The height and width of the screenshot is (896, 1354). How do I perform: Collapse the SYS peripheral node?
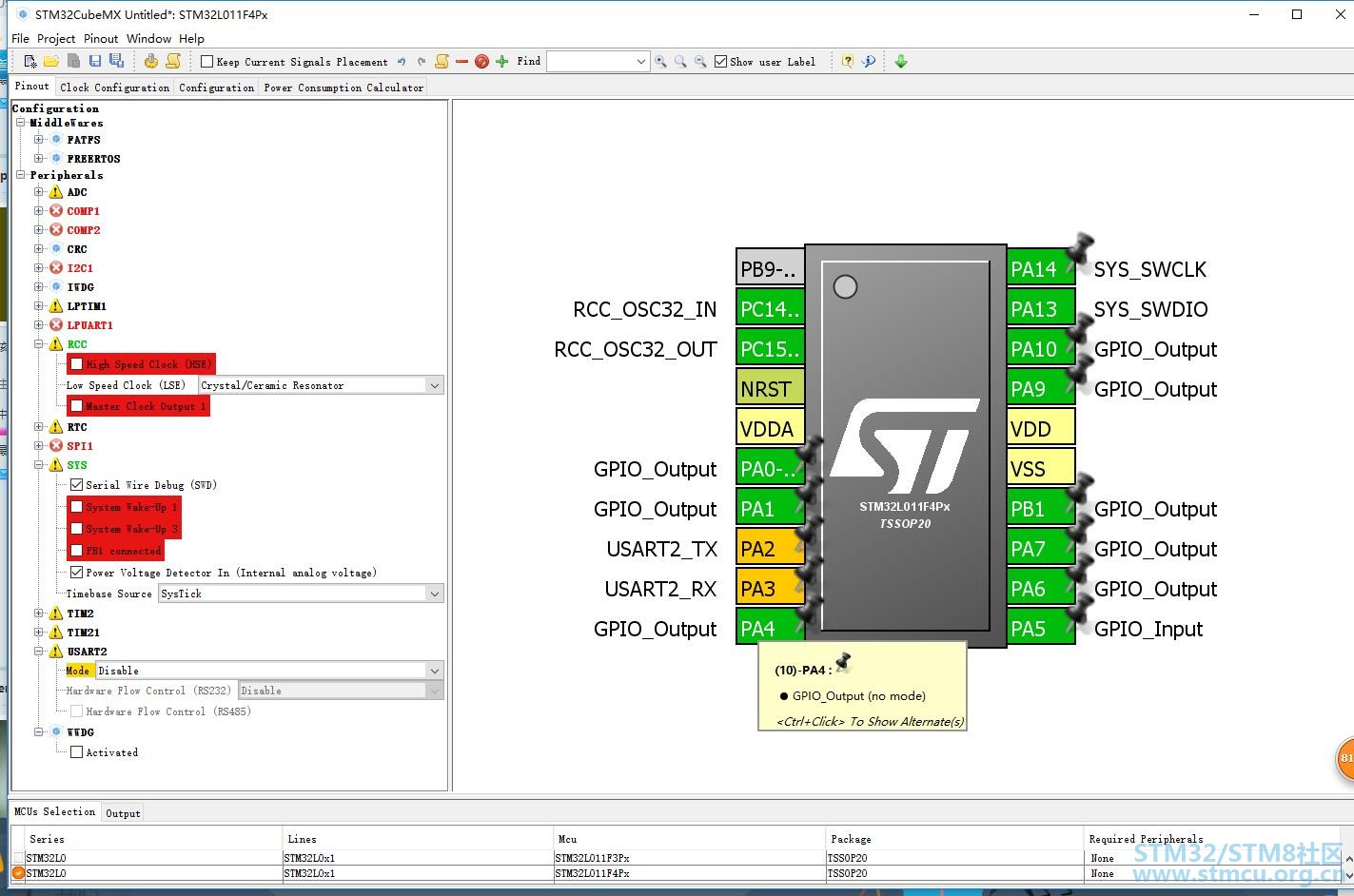click(x=39, y=465)
